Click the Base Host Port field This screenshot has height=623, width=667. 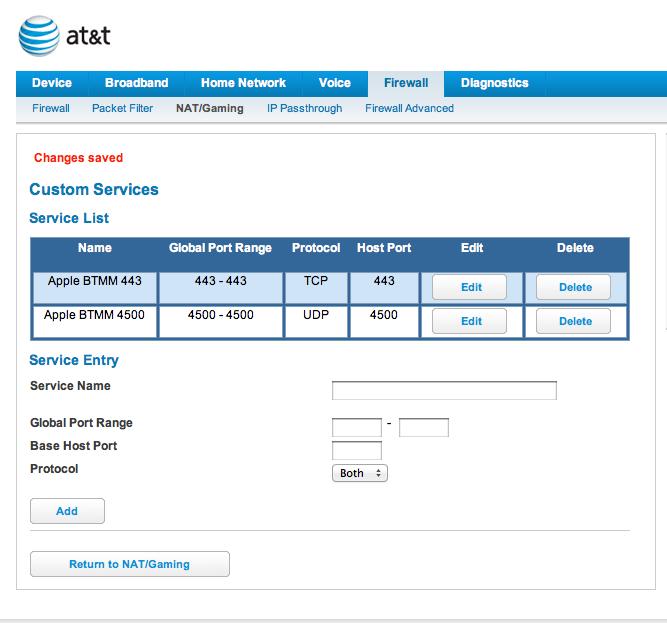357,450
